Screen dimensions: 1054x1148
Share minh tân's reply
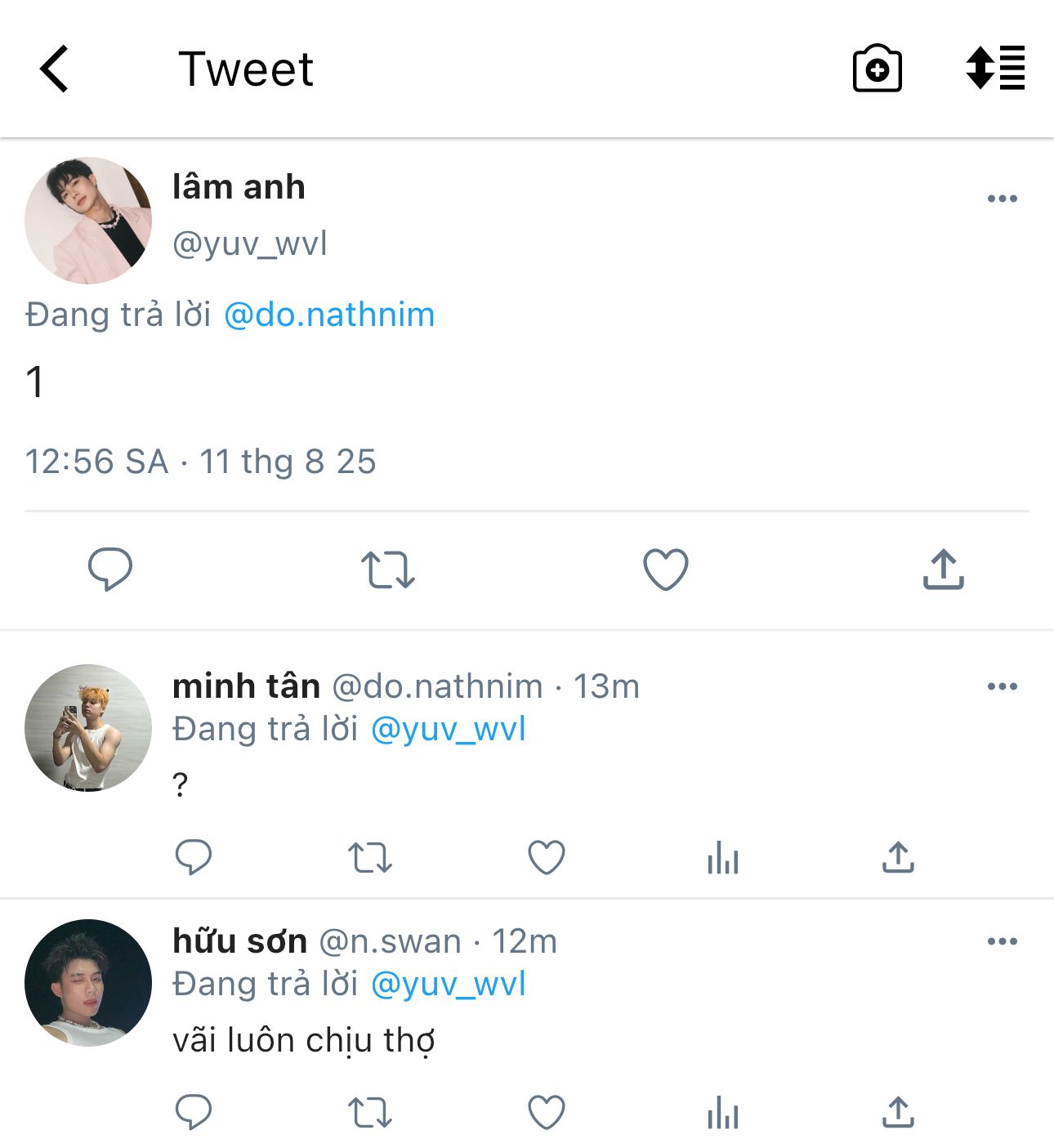(898, 858)
